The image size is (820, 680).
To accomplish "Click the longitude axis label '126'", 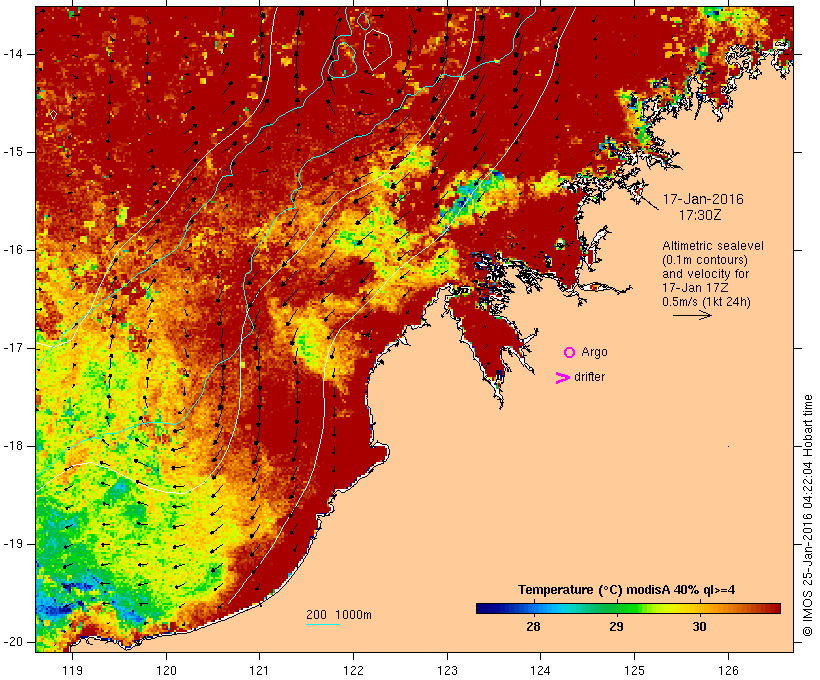I will (728, 670).
